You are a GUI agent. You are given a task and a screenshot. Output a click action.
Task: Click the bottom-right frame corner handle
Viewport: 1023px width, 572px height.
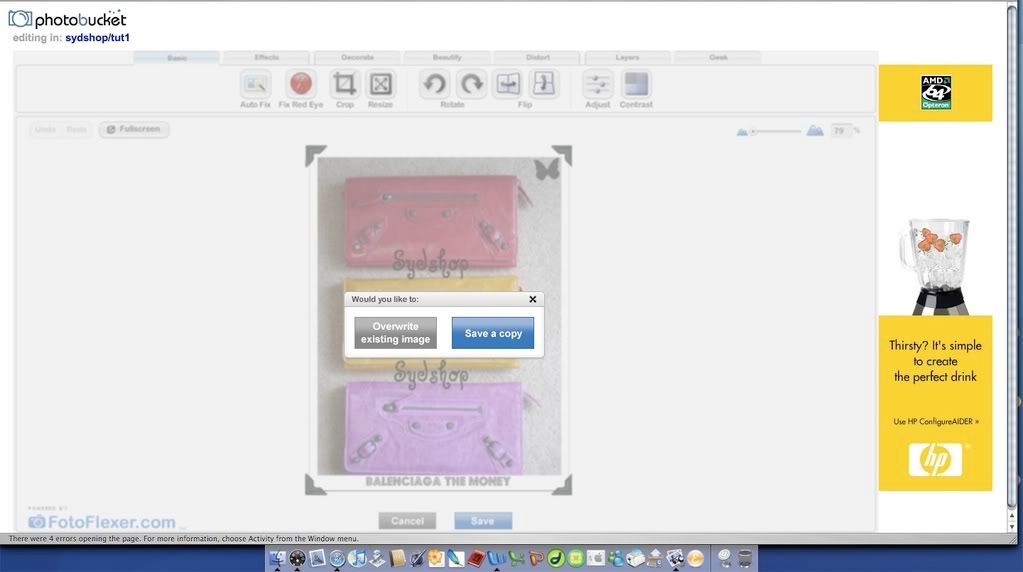pos(562,485)
